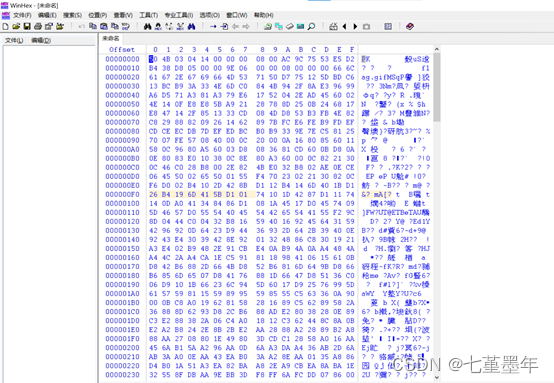Click the arrow-into-page toolbar icon
The height and width of the screenshot is (383, 554).
coord(224,26)
